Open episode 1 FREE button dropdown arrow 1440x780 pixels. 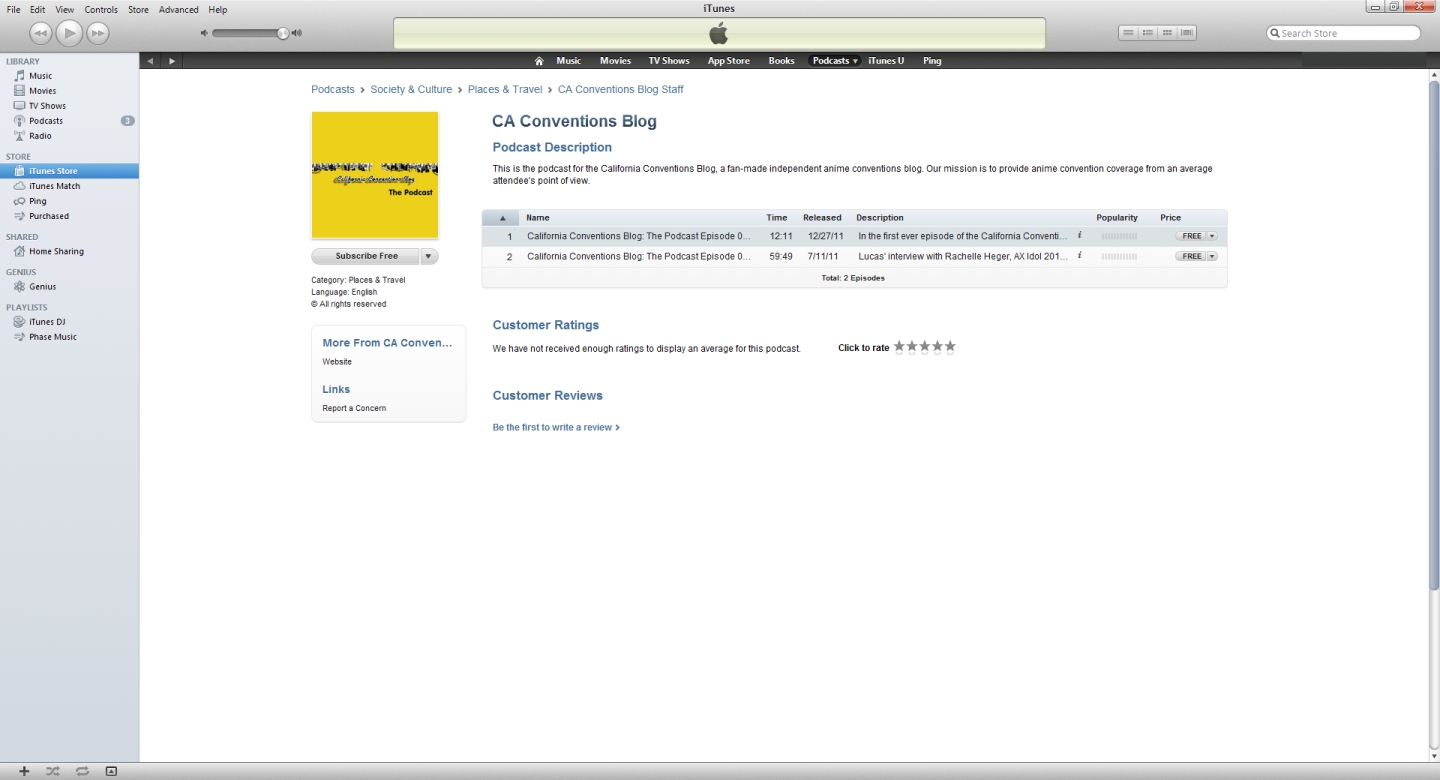click(x=1212, y=237)
